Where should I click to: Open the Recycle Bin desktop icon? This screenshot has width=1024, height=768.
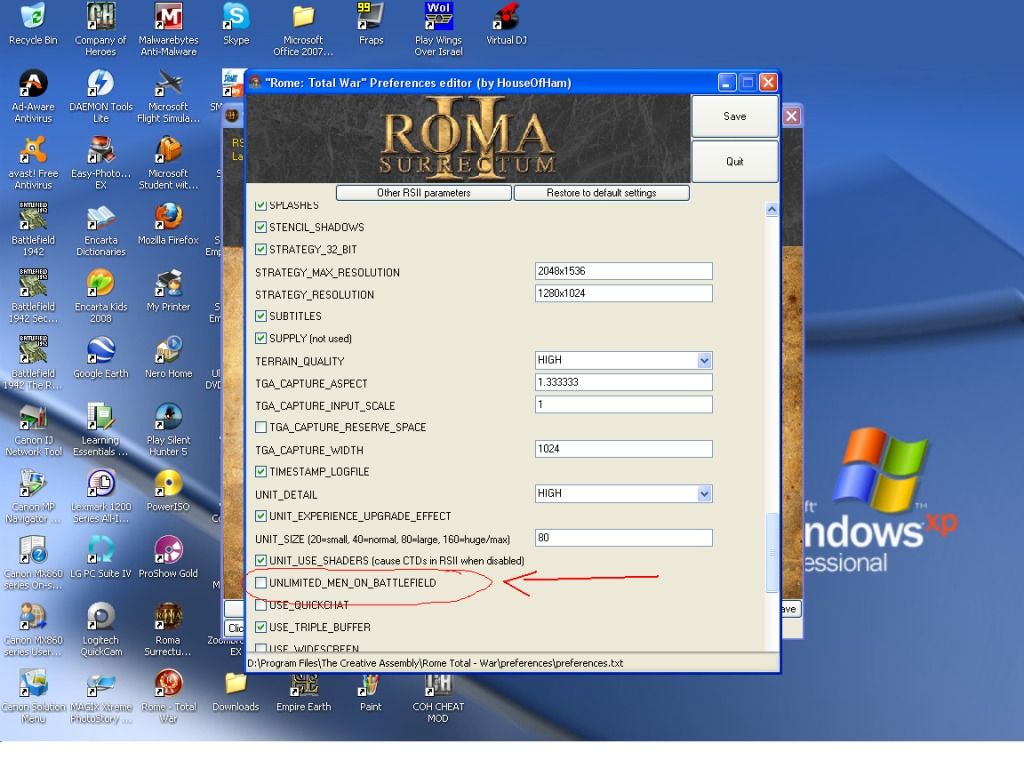click(x=33, y=18)
